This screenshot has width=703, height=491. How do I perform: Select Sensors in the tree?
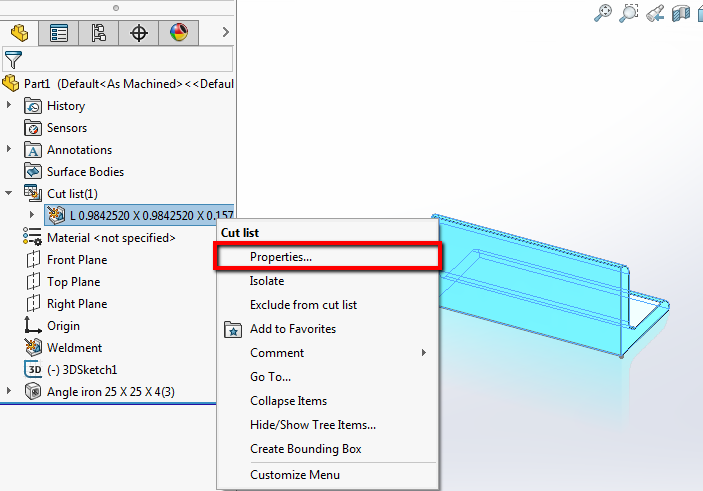point(67,128)
